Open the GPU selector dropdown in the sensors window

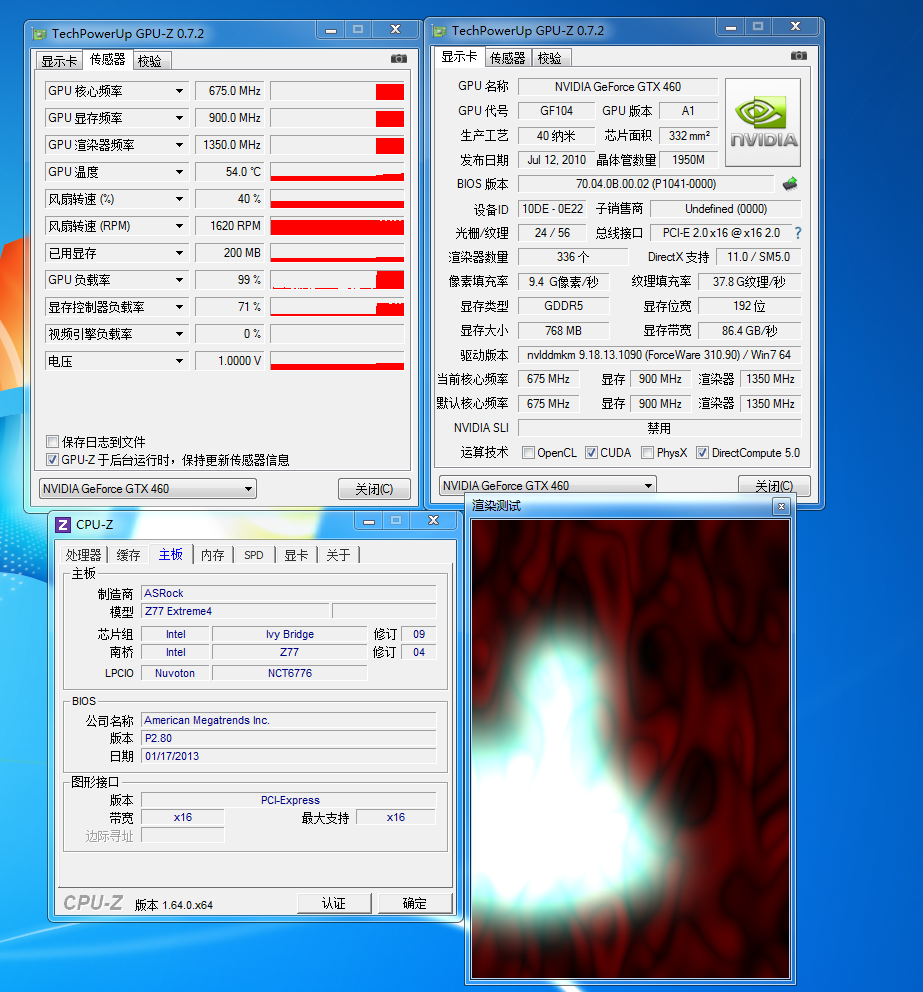[147, 489]
